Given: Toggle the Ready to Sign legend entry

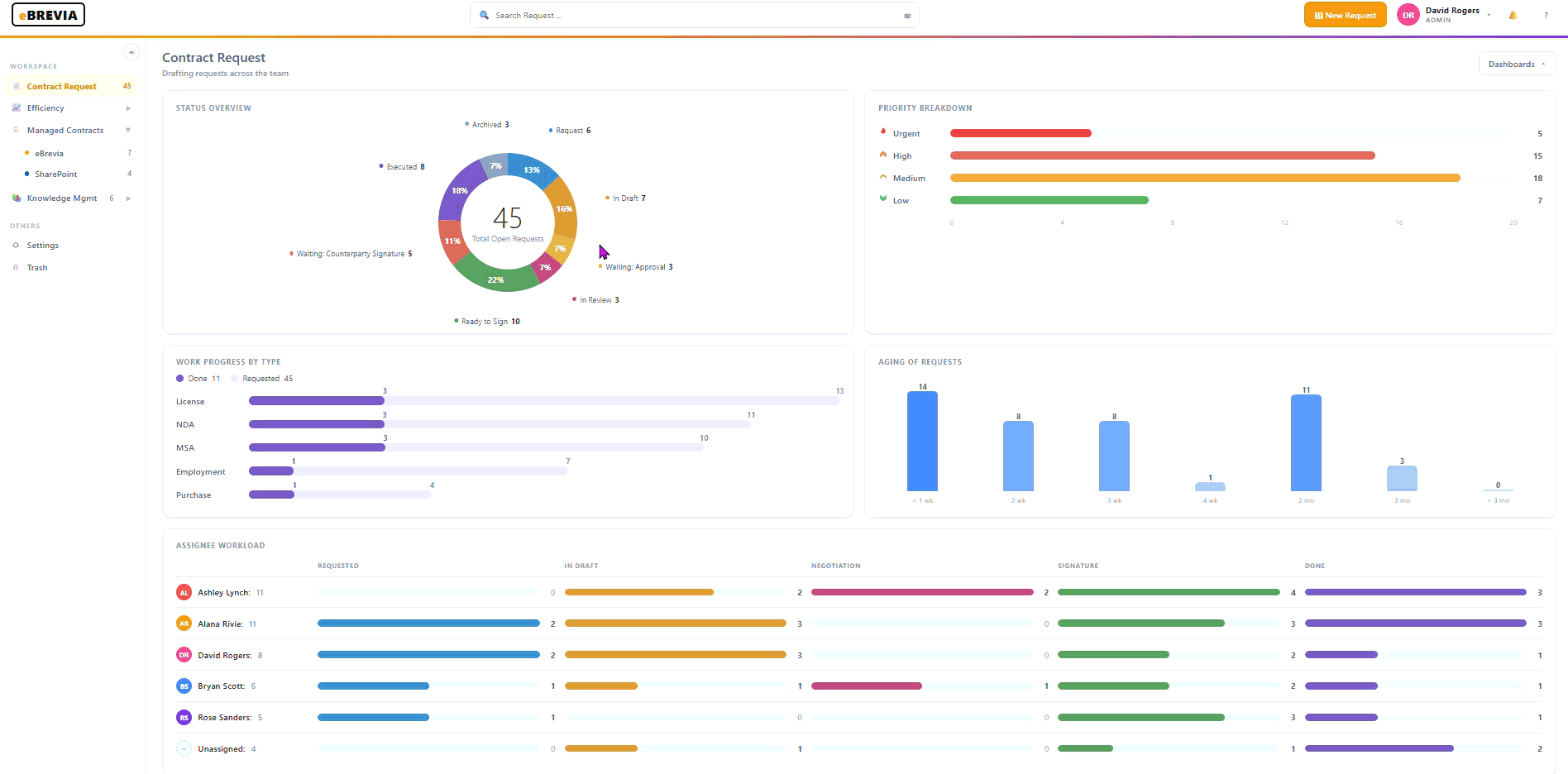Looking at the screenshot, I should click(487, 322).
